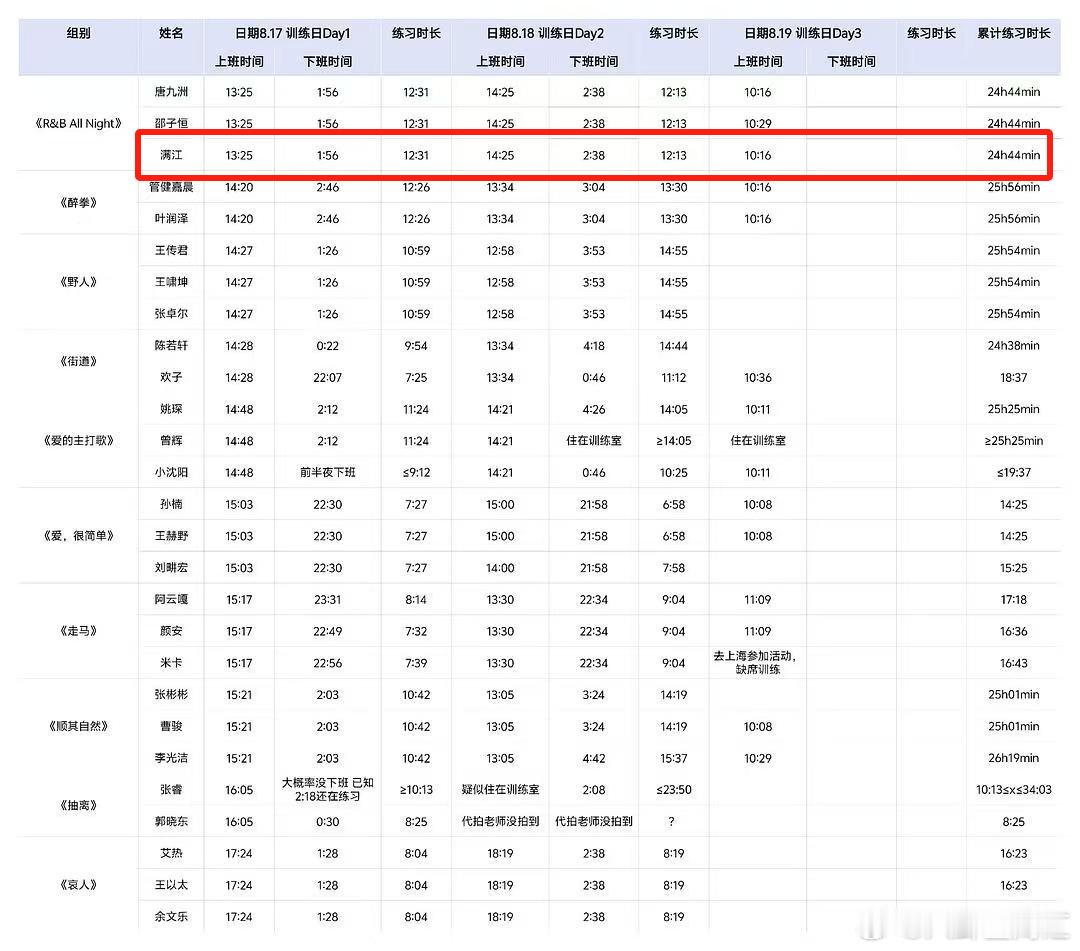Click the name 王传君
Viewport: 1080px width, 951px height.
[171, 250]
